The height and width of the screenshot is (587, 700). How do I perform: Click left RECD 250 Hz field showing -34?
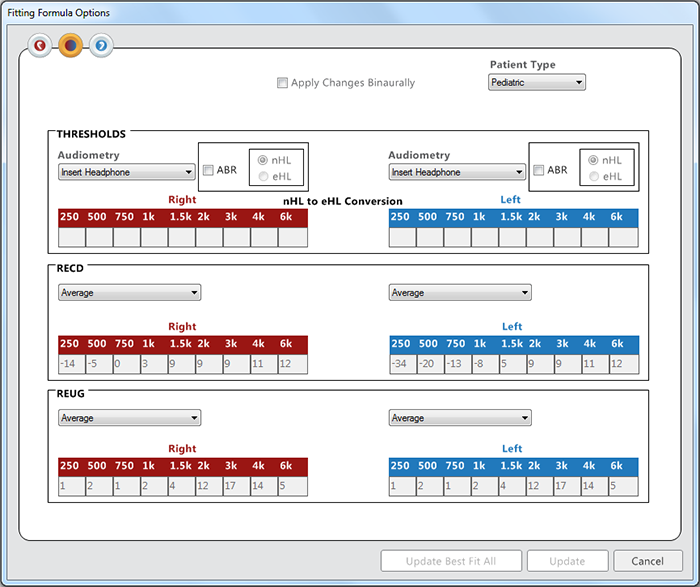(403, 364)
